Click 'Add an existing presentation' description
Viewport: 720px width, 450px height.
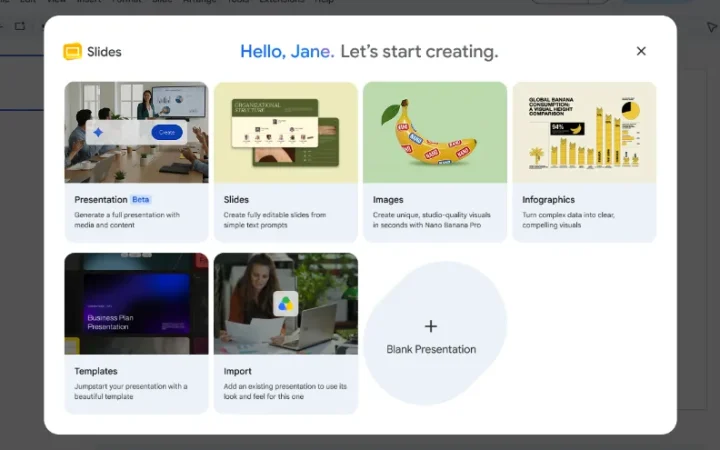[285, 391]
